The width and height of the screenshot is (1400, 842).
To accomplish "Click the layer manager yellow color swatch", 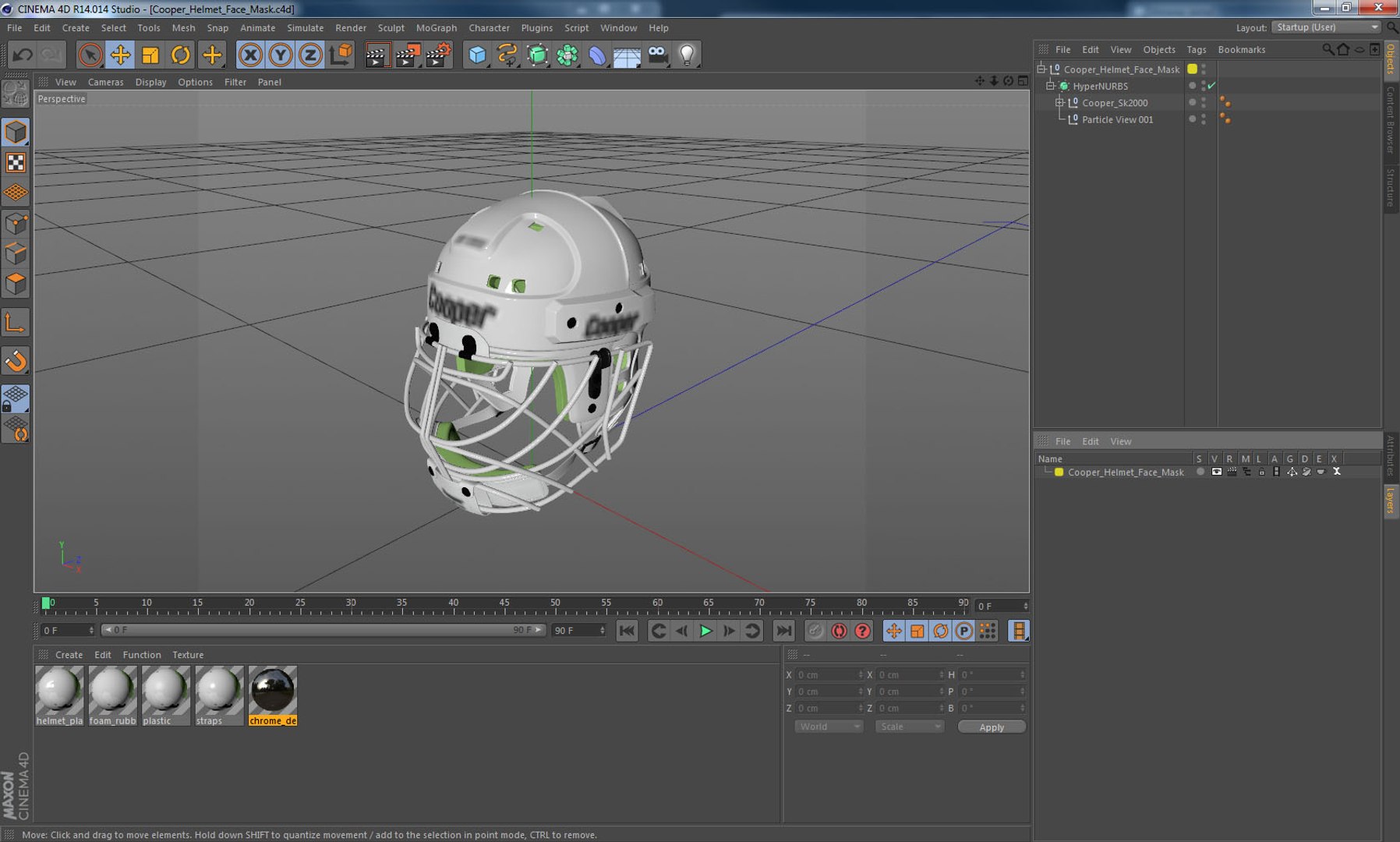I will [x=1059, y=472].
